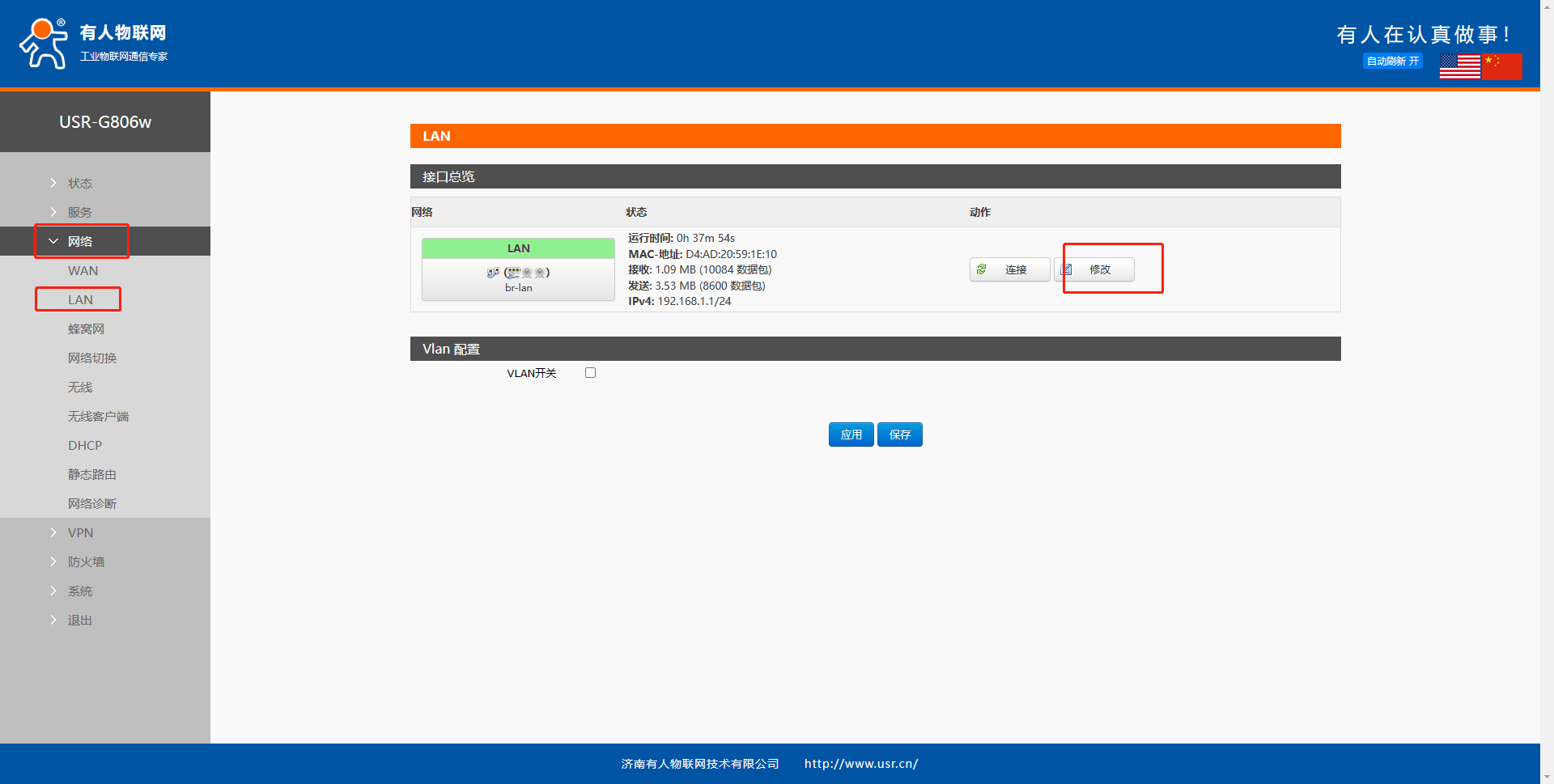This screenshot has height=784, width=1554.
Task: Open the http://www.usr.cn/ footer link
Action: click(861, 764)
